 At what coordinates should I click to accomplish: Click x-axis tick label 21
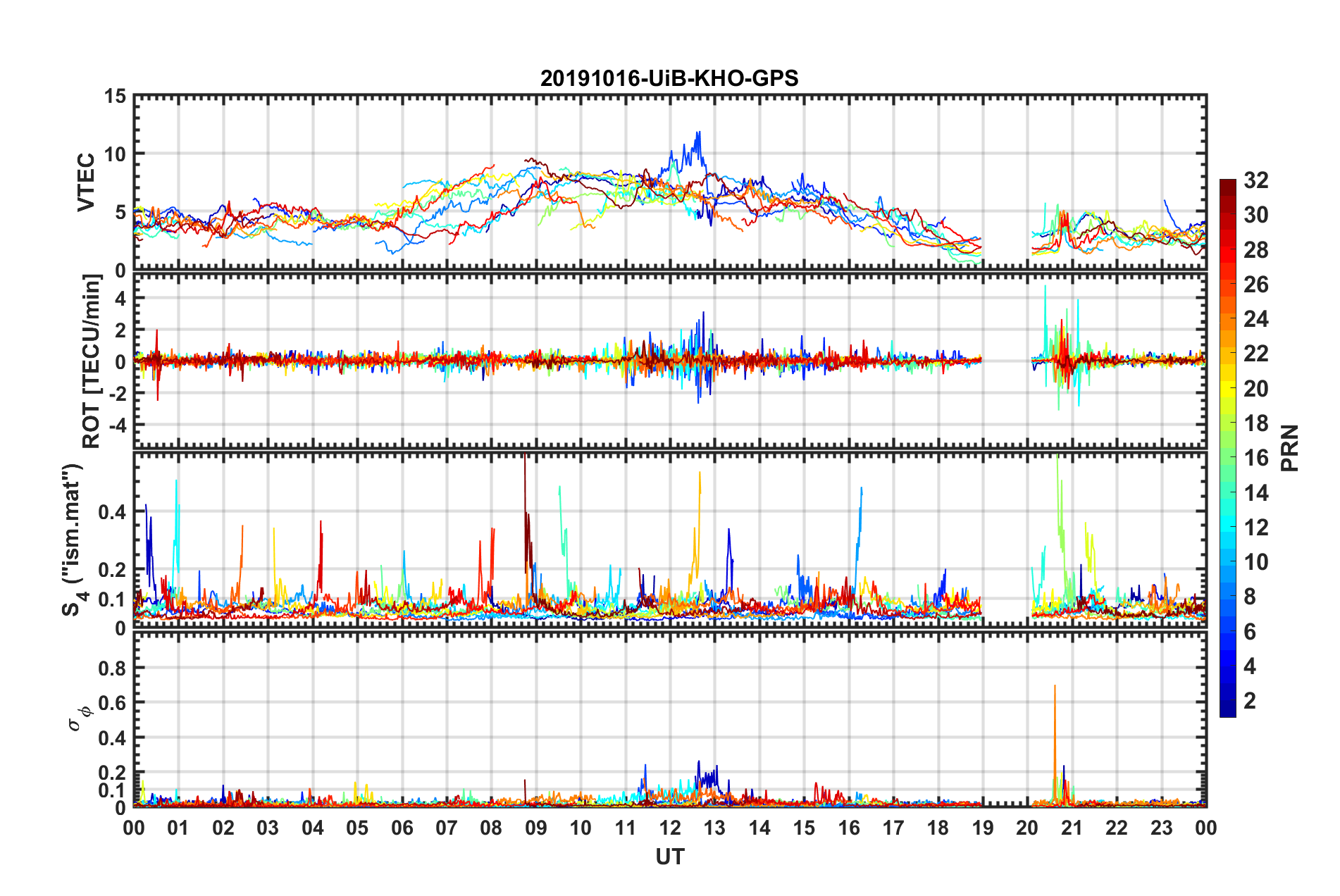(1072, 828)
